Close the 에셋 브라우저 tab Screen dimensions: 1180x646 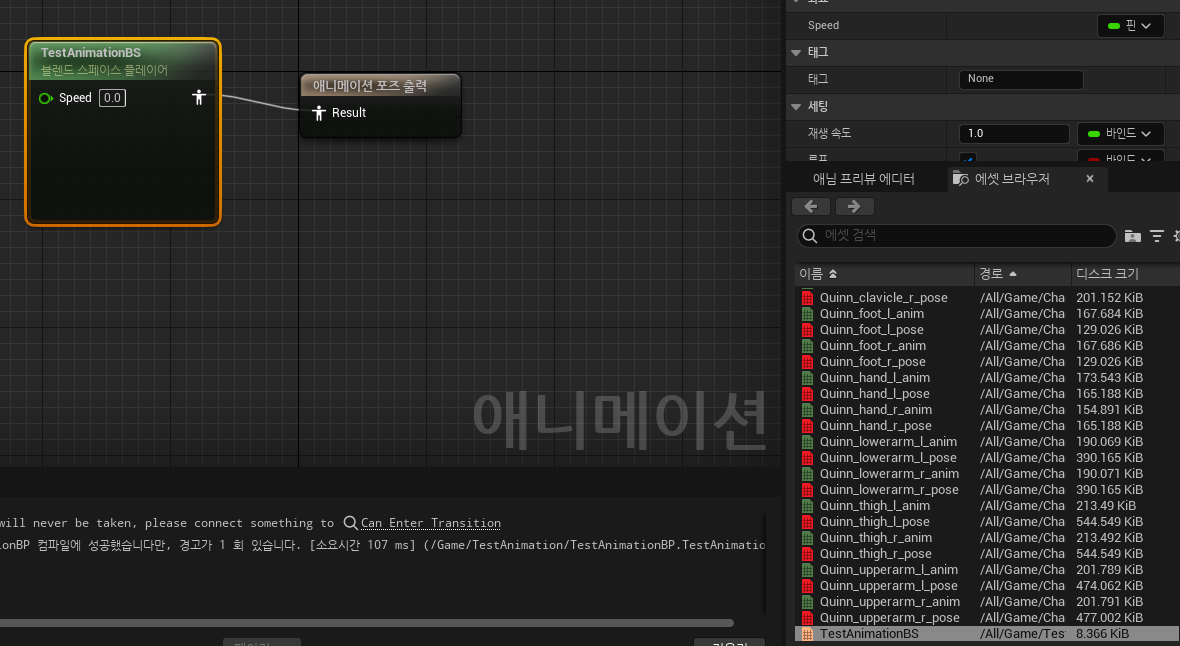[x=1090, y=179]
